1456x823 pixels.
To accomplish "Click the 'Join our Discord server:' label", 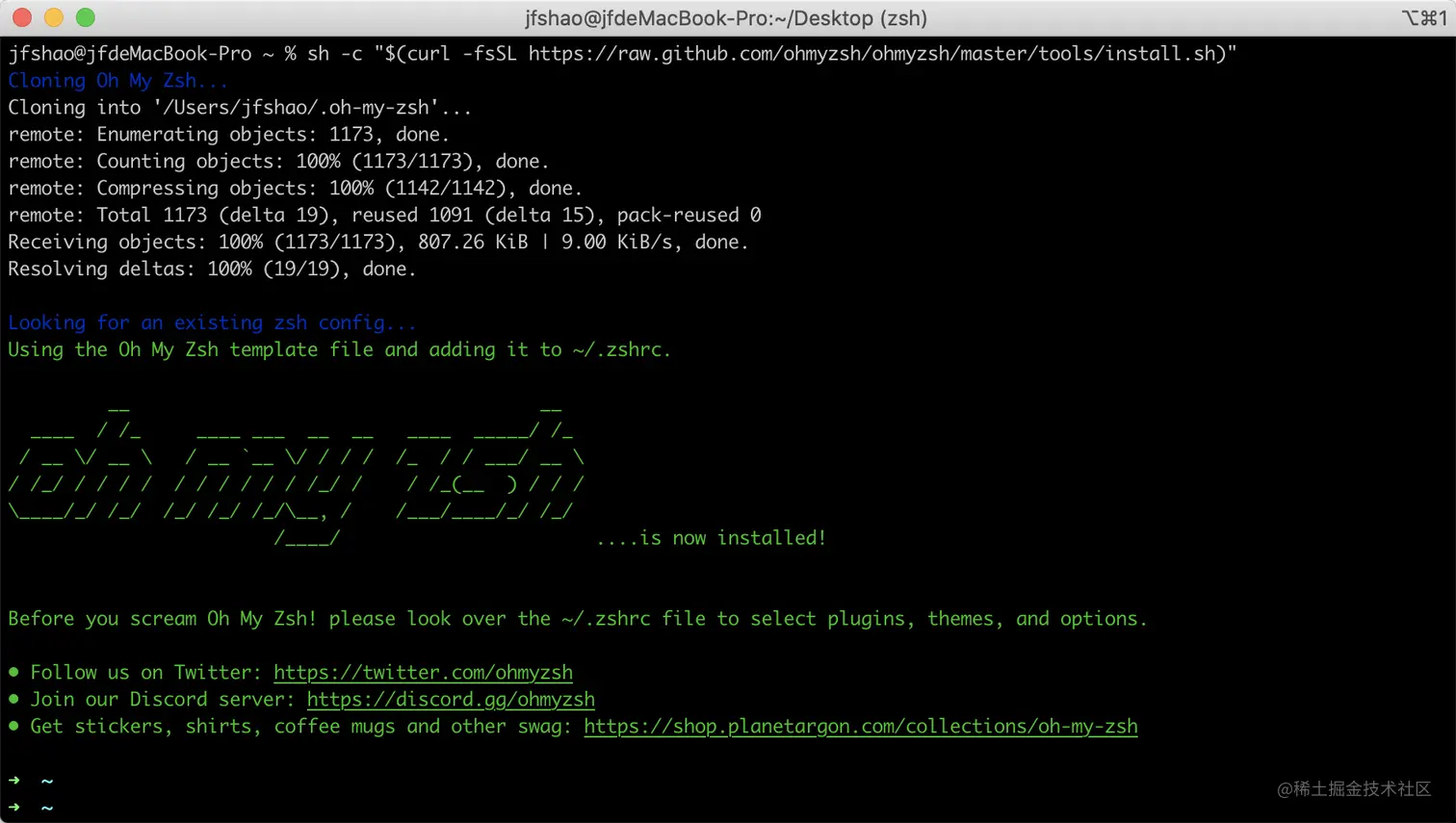I will point(163,700).
